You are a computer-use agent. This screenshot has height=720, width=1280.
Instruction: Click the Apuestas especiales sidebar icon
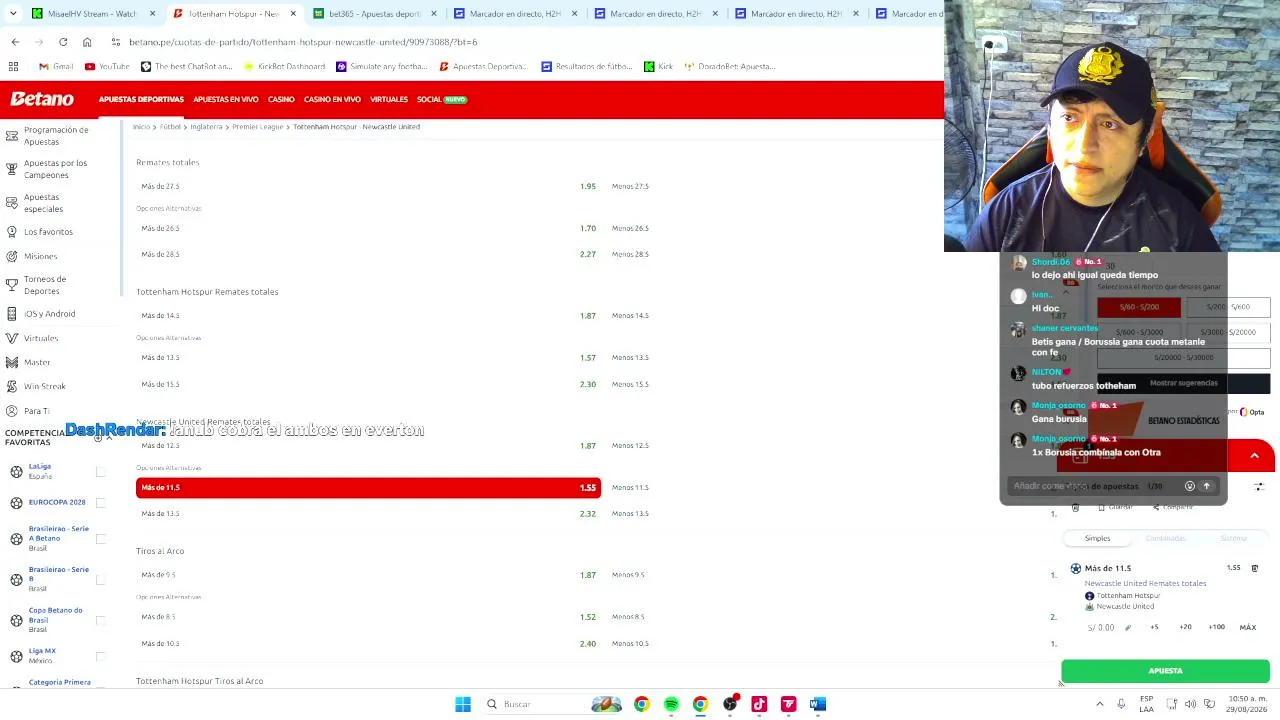coord(12,203)
